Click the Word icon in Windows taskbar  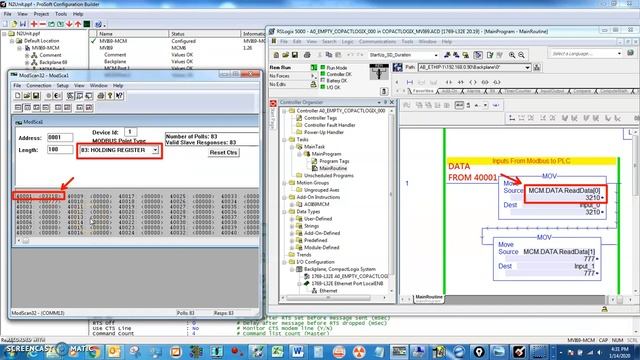coord(298,351)
